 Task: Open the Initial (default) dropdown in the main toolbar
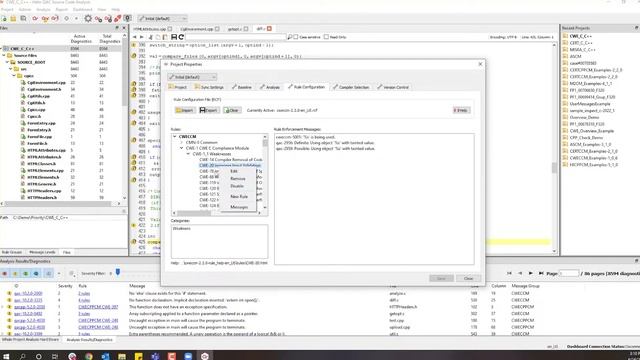click(162, 18)
